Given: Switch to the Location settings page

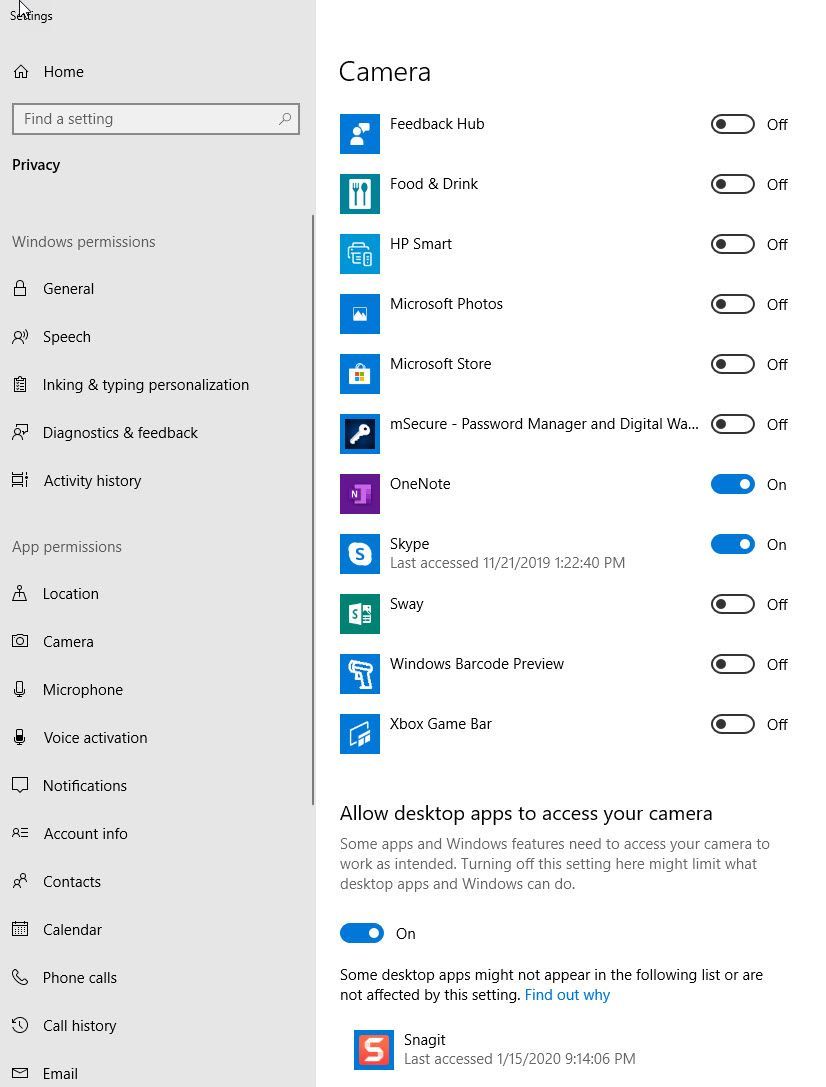Looking at the screenshot, I should click(x=70, y=593).
